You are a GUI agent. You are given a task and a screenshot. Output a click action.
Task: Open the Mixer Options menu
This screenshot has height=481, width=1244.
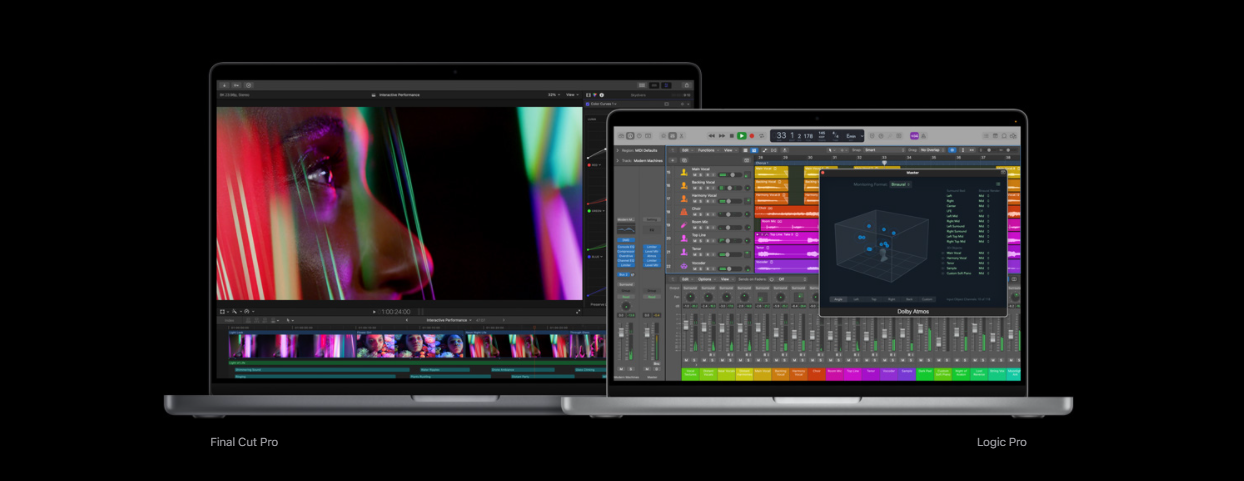pyautogui.click(x=705, y=279)
